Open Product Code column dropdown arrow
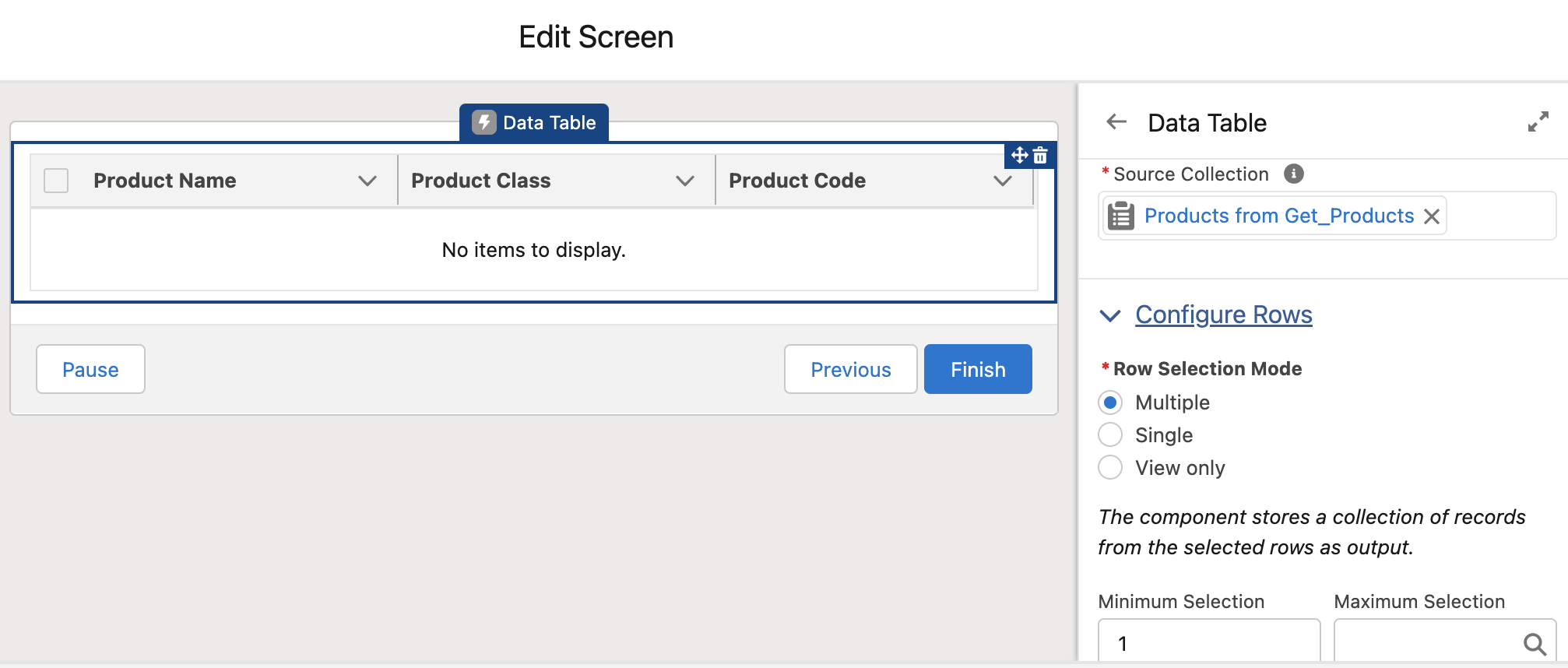Image resolution: width=1568 pixels, height=668 pixels. click(1003, 181)
